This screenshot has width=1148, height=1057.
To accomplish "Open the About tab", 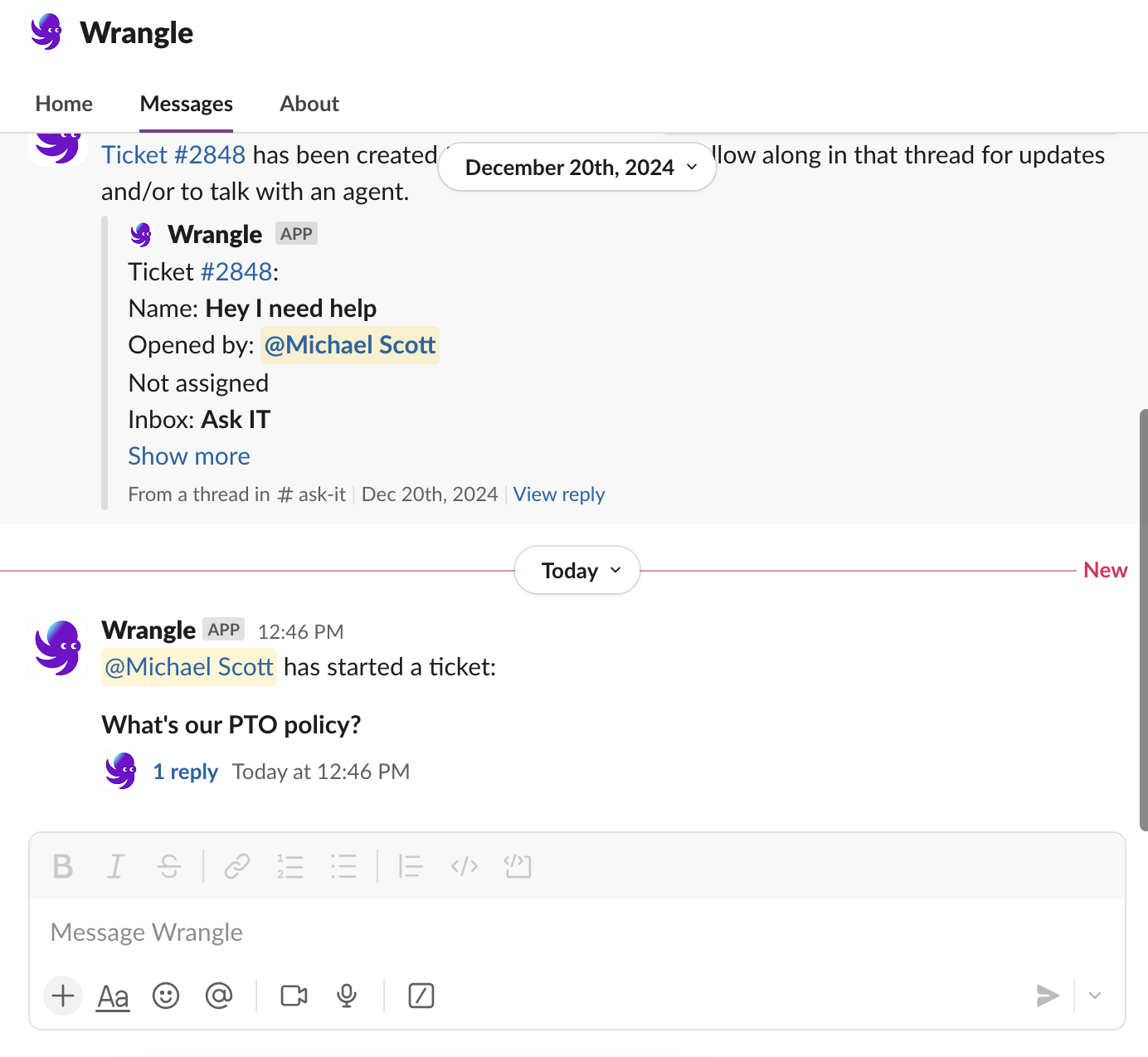I will tap(309, 104).
